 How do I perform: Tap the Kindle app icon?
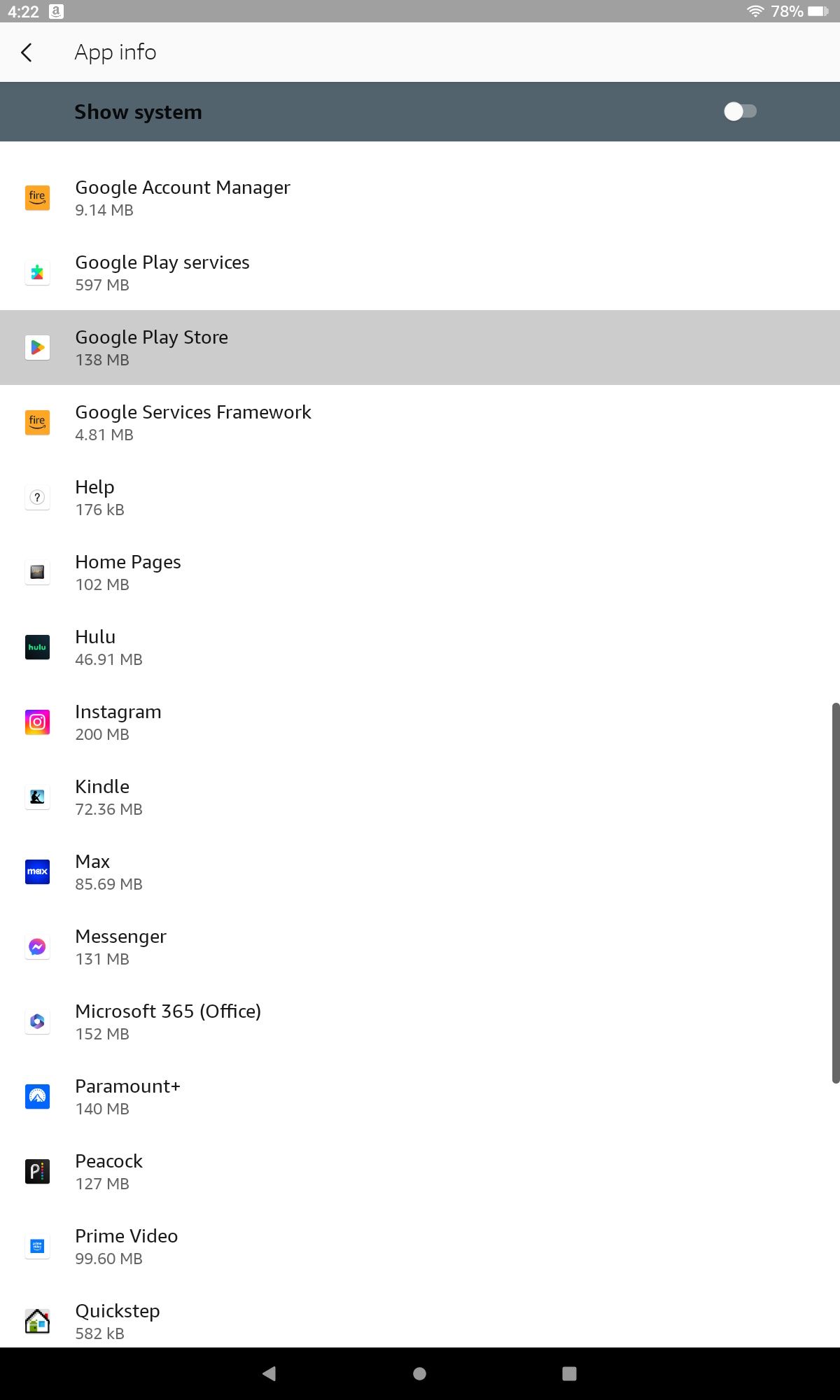coord(37,797)
